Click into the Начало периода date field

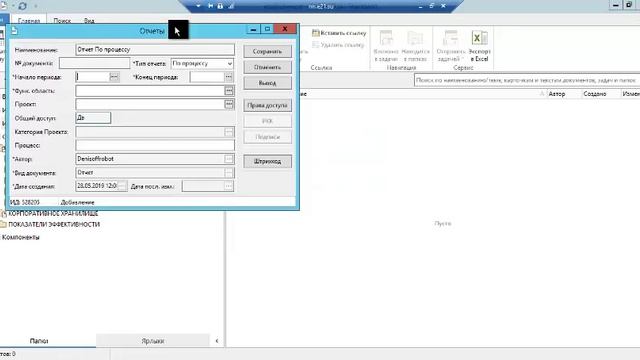[x=93, y=77]
